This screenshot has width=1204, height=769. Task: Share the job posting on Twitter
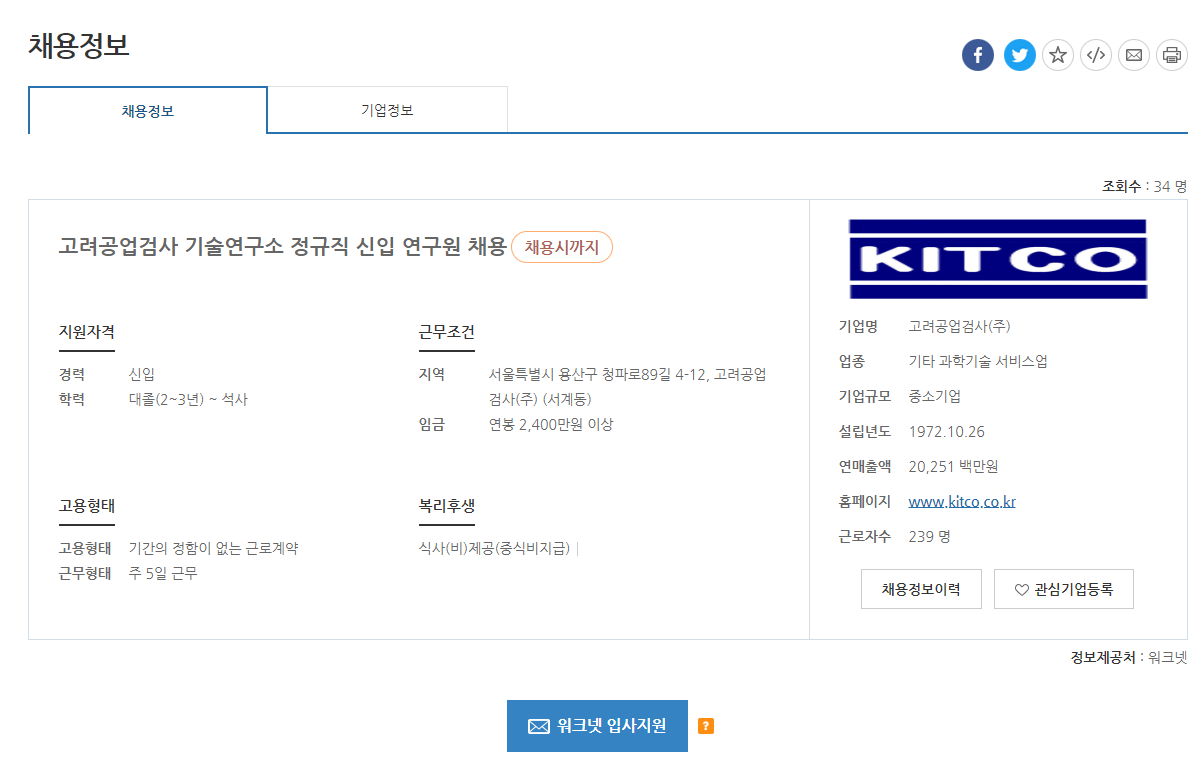coord(1020,55)
